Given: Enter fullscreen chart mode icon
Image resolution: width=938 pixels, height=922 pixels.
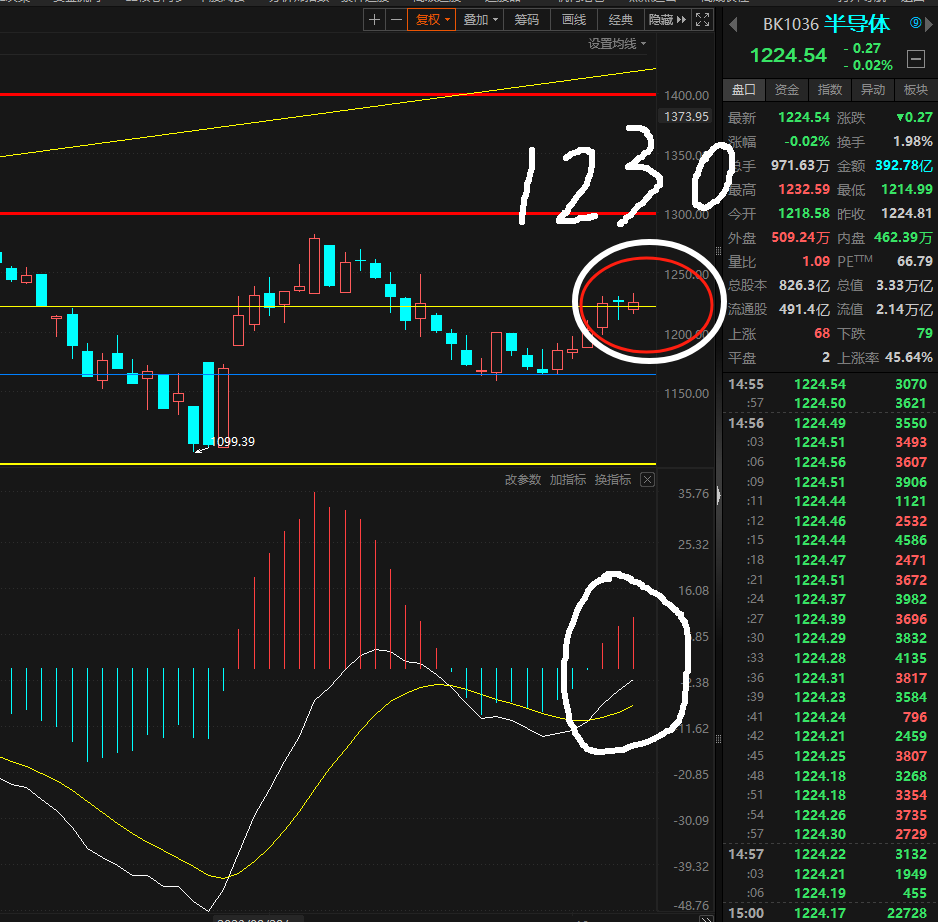Looking at the screenshot, I should tap(702, 20).
